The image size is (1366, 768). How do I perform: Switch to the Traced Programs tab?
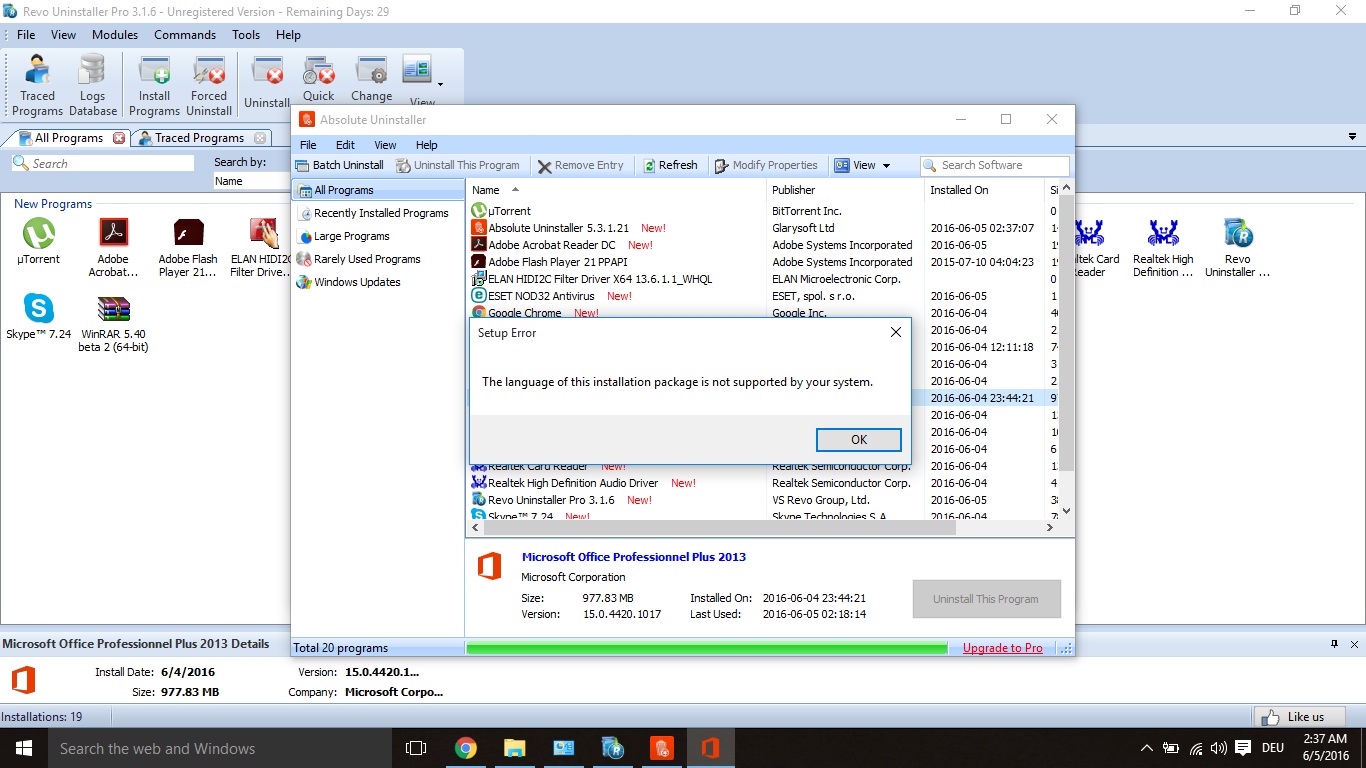(x=198, y=138)
